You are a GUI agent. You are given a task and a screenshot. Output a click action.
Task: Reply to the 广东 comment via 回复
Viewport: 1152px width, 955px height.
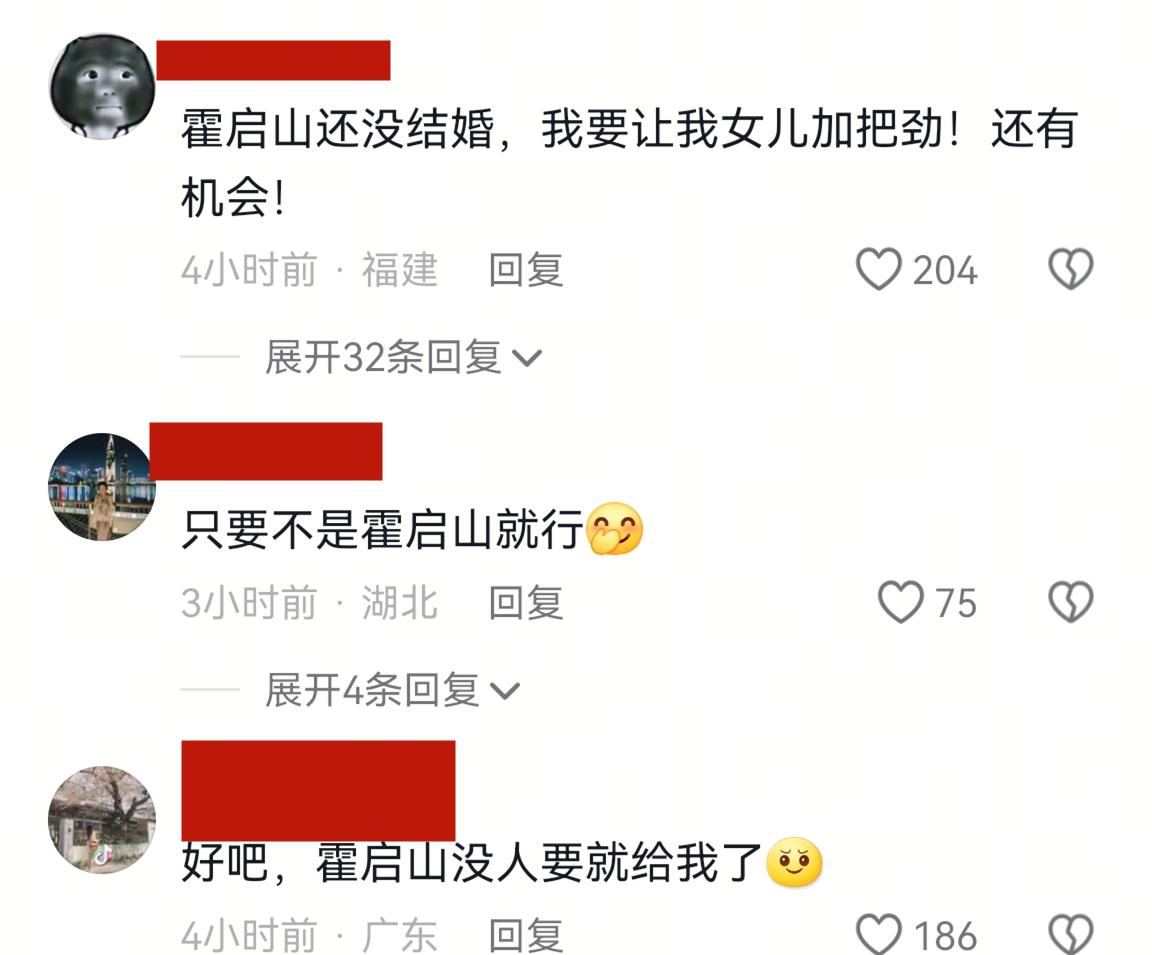click(526, 935)
